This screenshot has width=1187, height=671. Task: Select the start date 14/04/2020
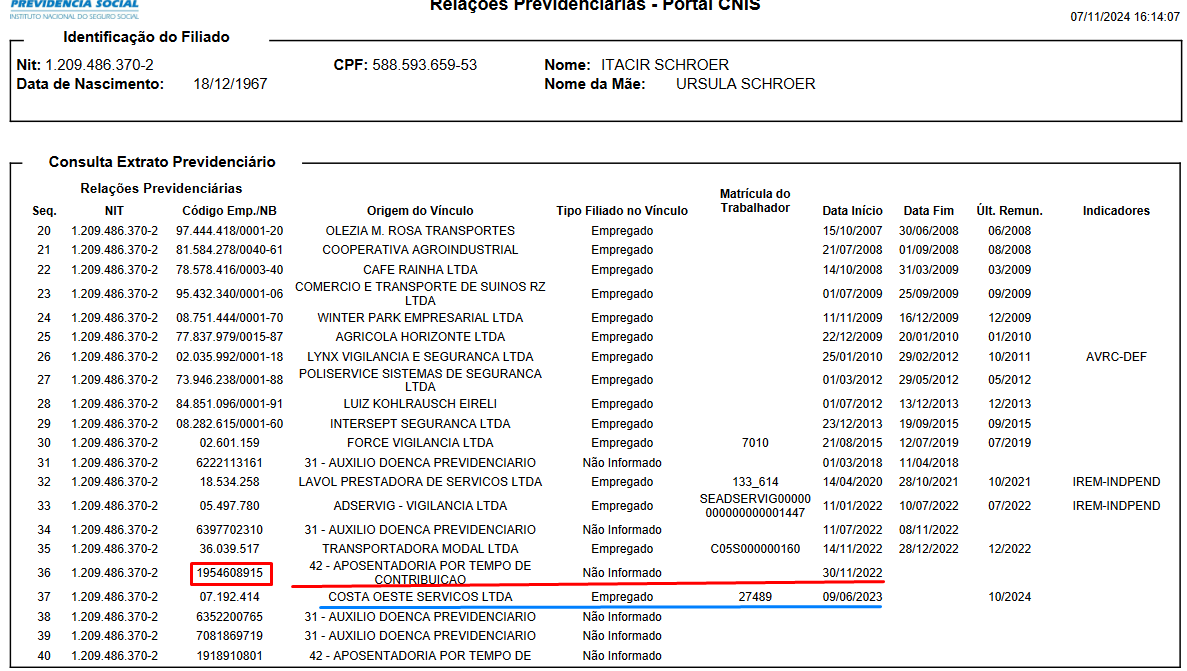[x=852, y=482]
